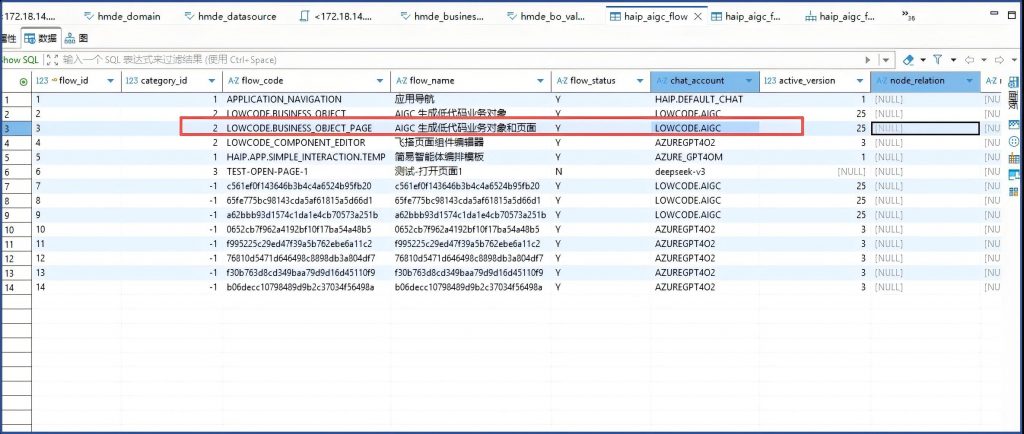Click the apply filter play arrow
1024x434 pixels.
tap(868, 60)
